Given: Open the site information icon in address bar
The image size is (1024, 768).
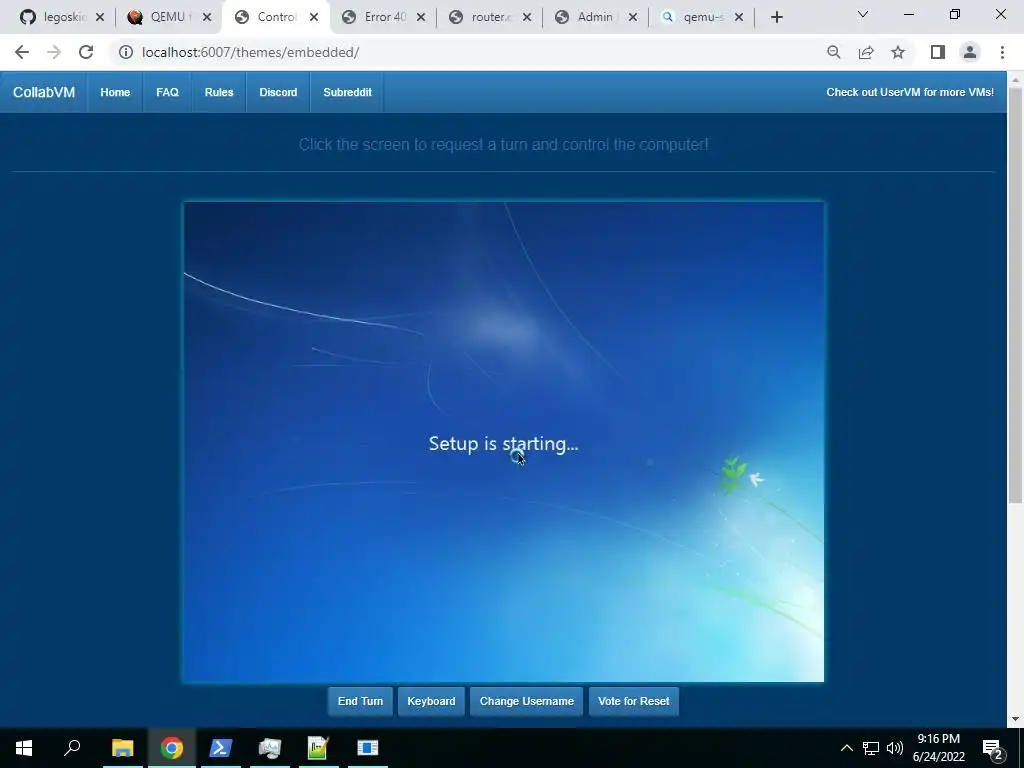Looking at the screenshot, I should [125, 52].
